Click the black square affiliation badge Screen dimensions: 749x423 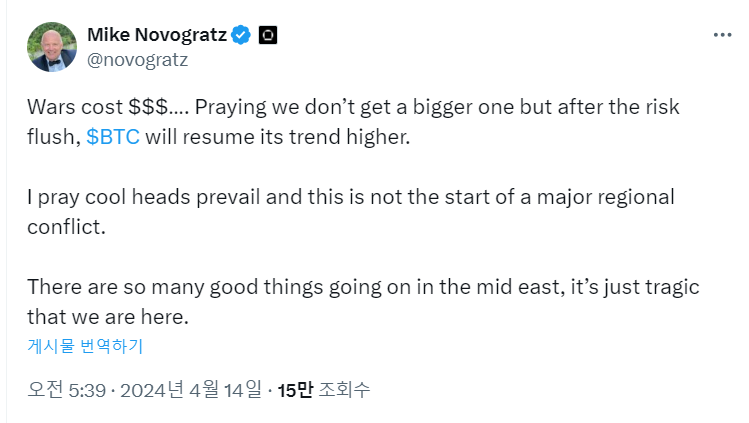(x=267, y=35)
